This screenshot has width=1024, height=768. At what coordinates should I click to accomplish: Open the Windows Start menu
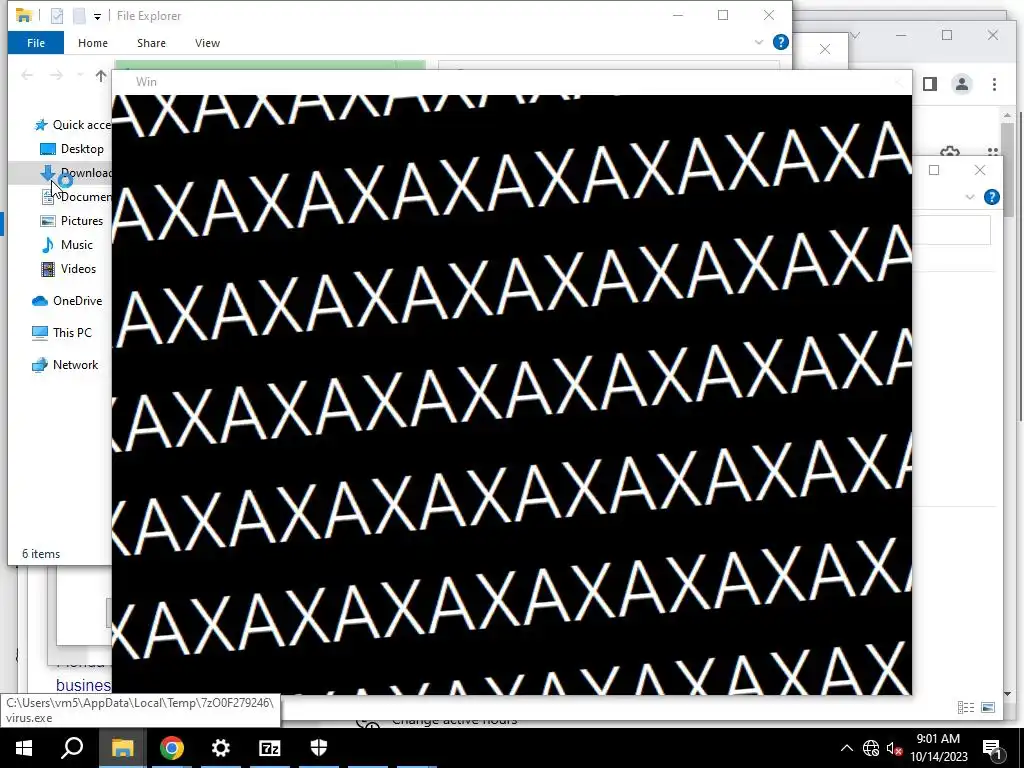point(24,748)
